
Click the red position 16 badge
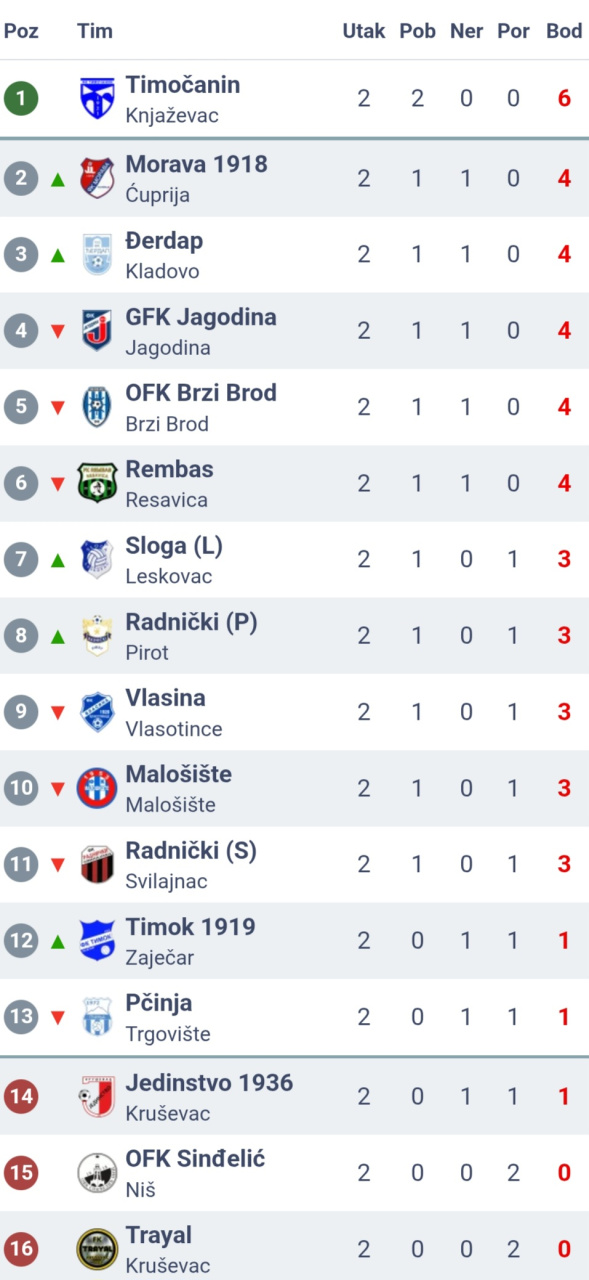click(x=21, y=1249)
